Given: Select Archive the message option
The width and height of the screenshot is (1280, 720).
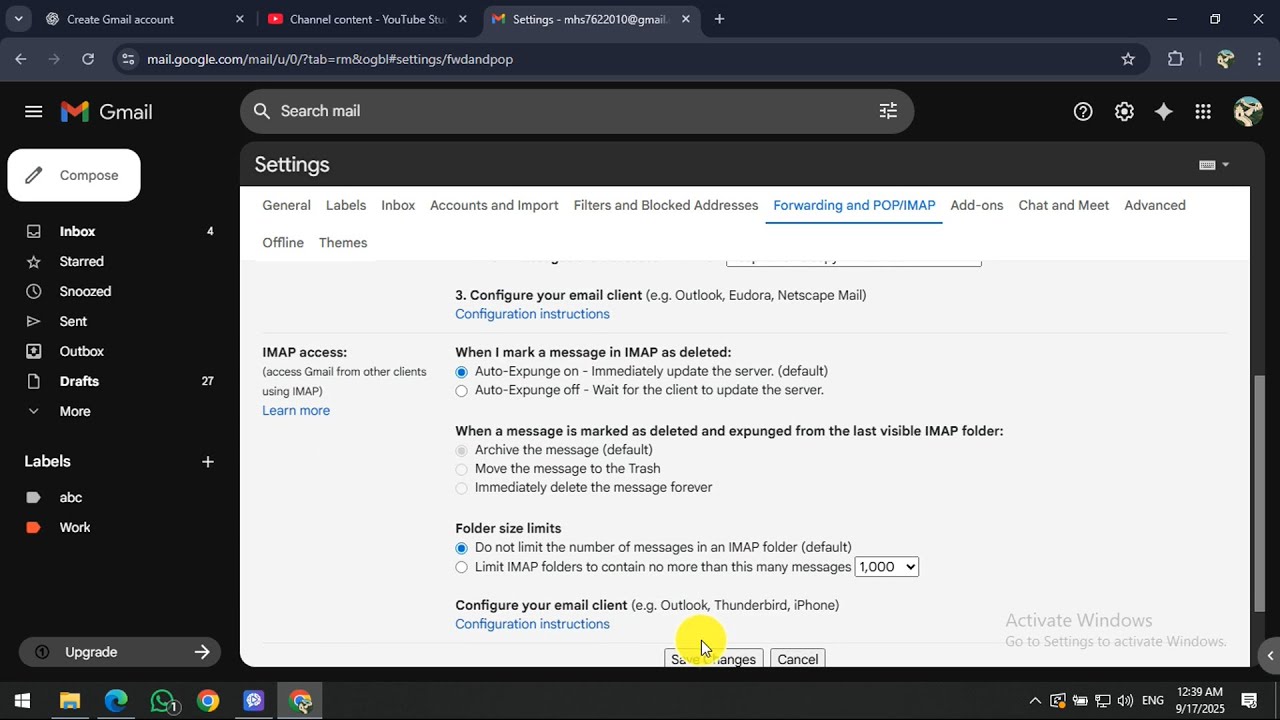Looking at the screenshot, I should point(461,451).
